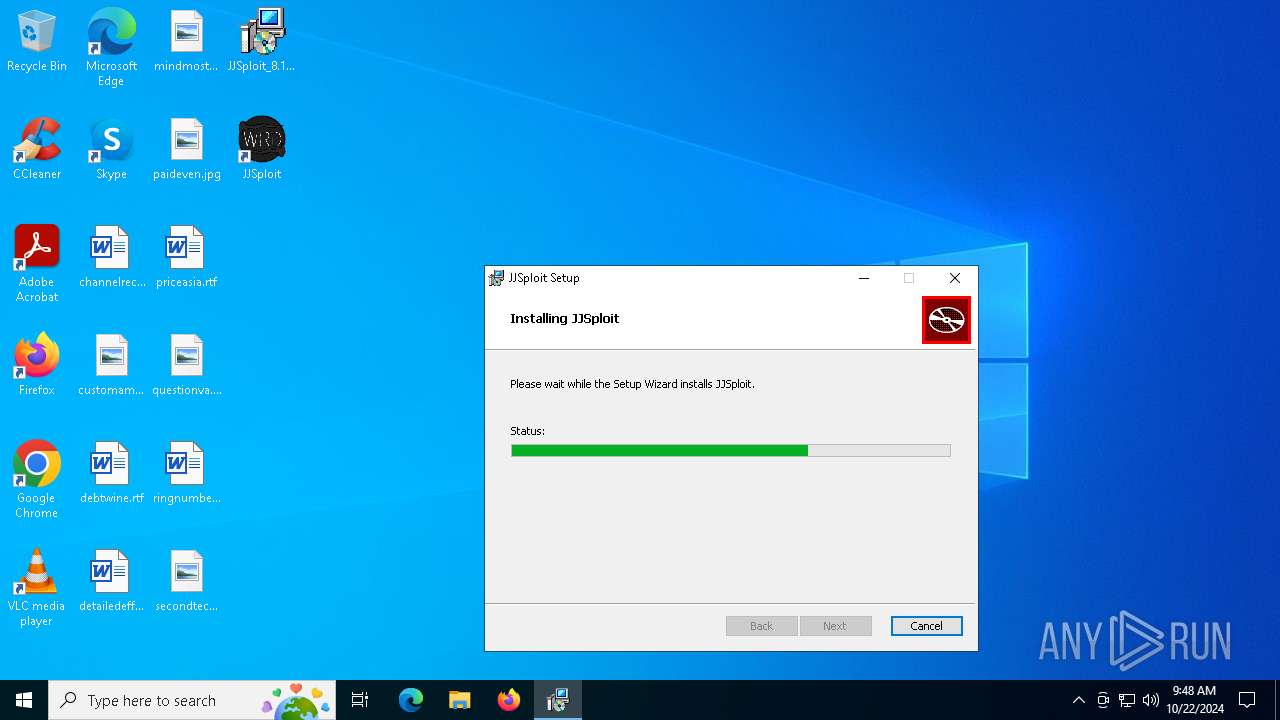Launch Edge from the taskbar
The height and width of the screenshot is (720, 1280).
[x=411, y=700]
